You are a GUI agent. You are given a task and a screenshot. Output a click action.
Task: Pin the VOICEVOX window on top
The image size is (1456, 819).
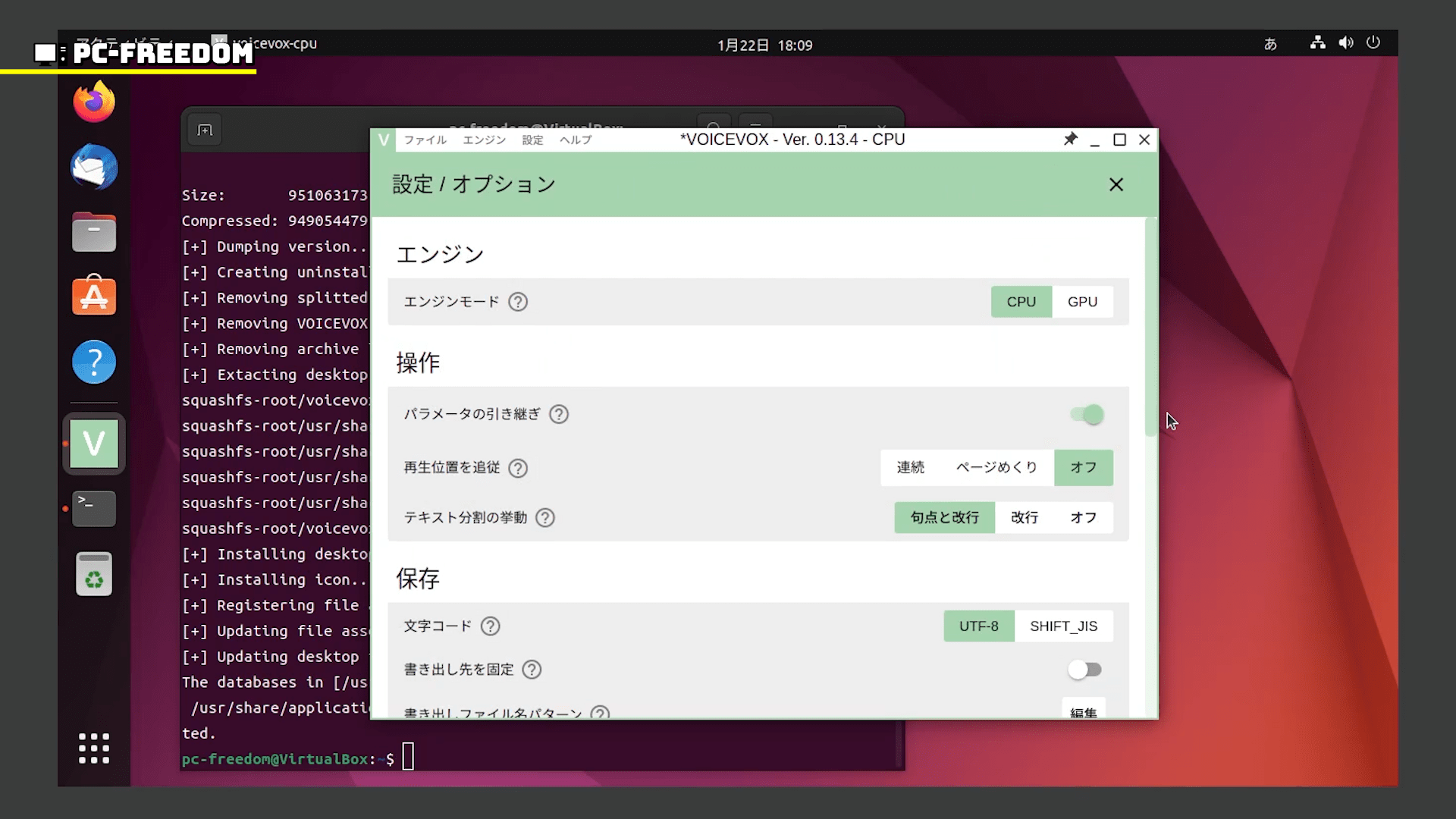(1070, 140)
